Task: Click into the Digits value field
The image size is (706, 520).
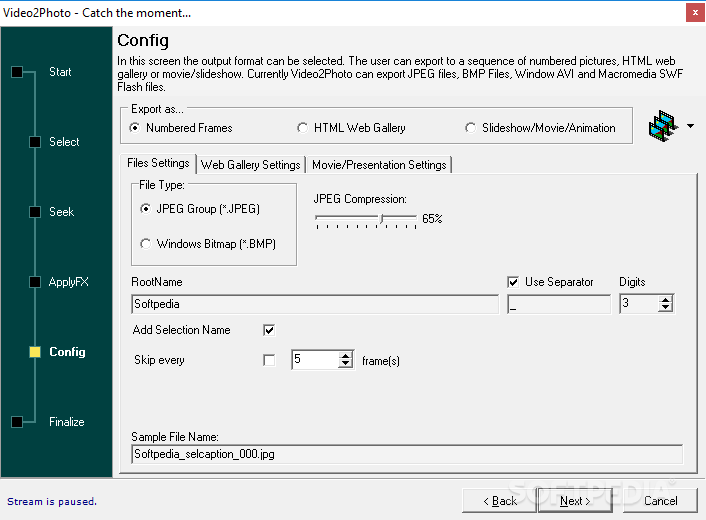Action: click(x=638, y=304)
